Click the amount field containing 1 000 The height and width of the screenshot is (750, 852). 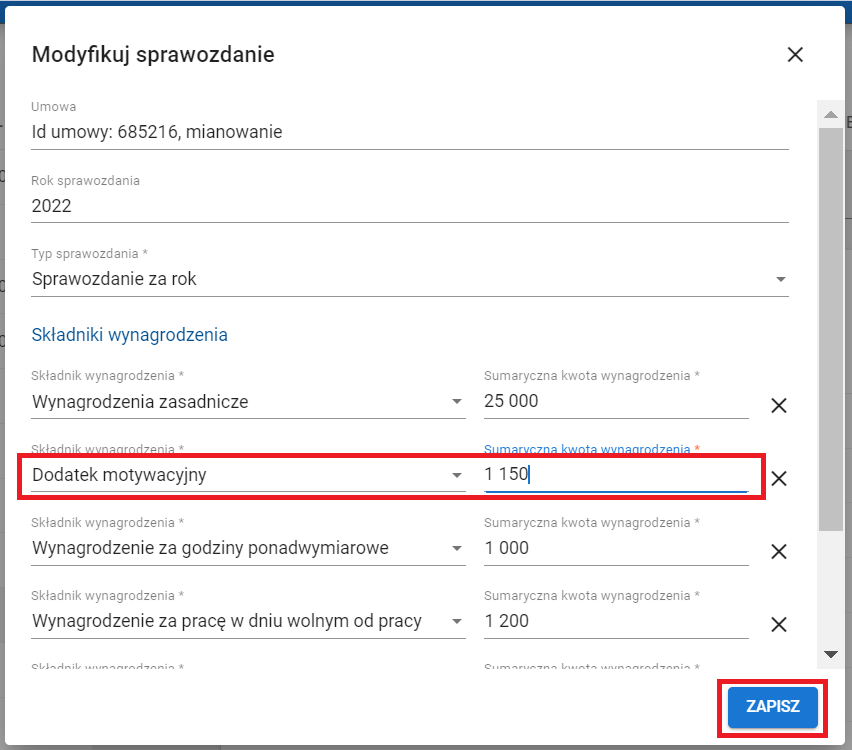coord(615,548)
